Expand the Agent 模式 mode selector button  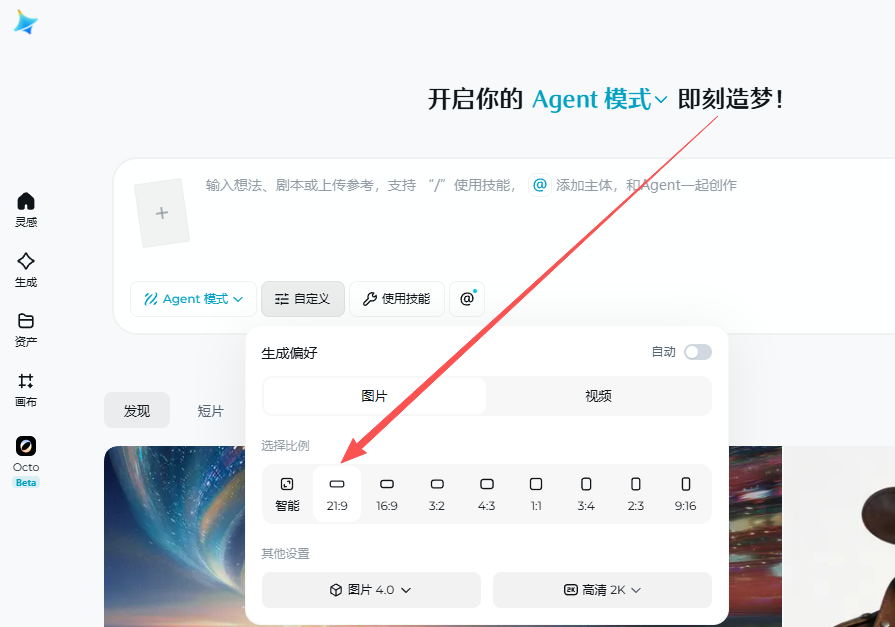click(193, 299)
